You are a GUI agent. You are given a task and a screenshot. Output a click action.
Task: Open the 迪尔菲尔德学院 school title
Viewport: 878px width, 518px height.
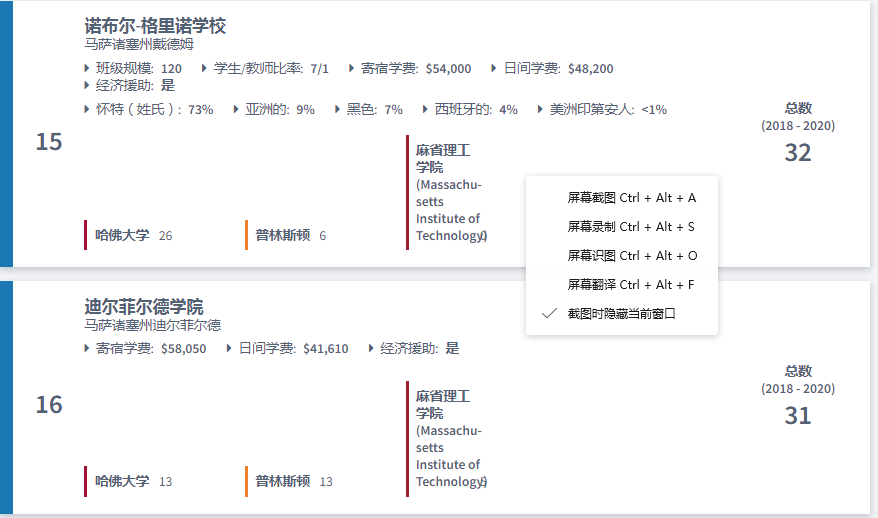pos(143,306)
